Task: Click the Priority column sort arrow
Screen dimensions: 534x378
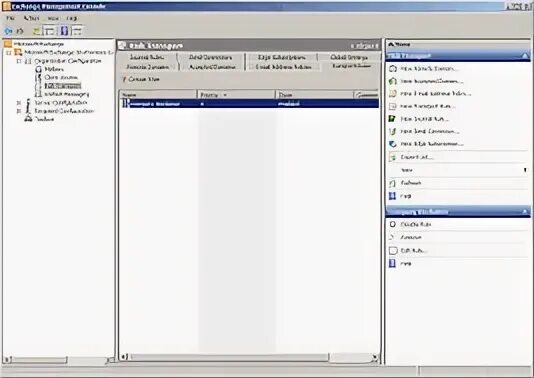Action: pos(225,95)
